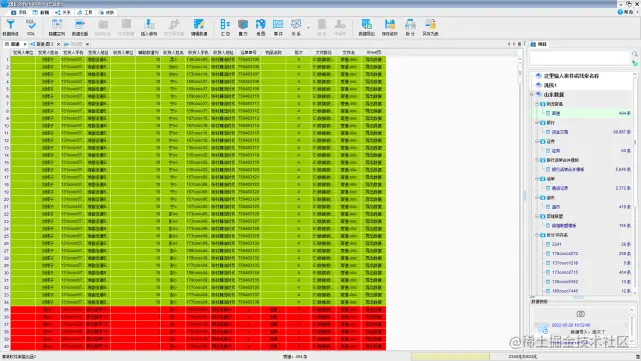Click the data export icon
641x361 pixels.
click(x=367, y=27)
